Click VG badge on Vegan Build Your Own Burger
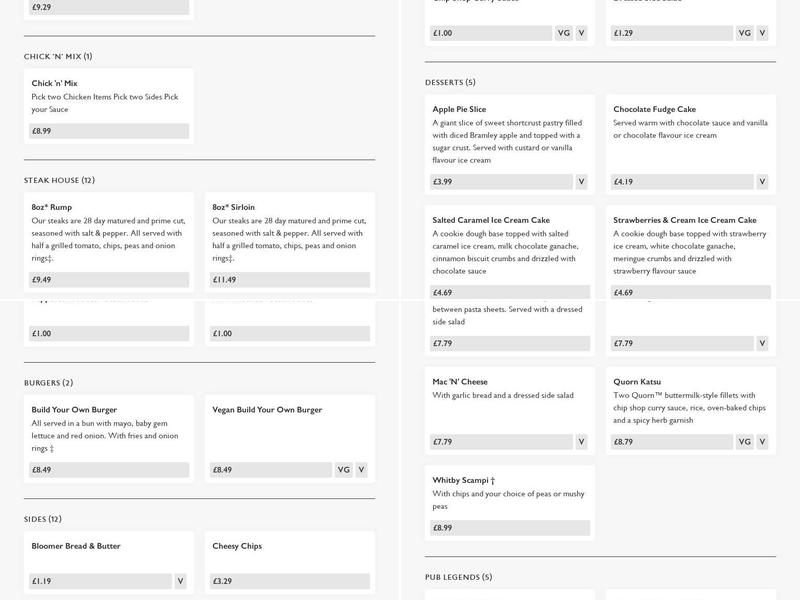800x600 pixels. 343,470
